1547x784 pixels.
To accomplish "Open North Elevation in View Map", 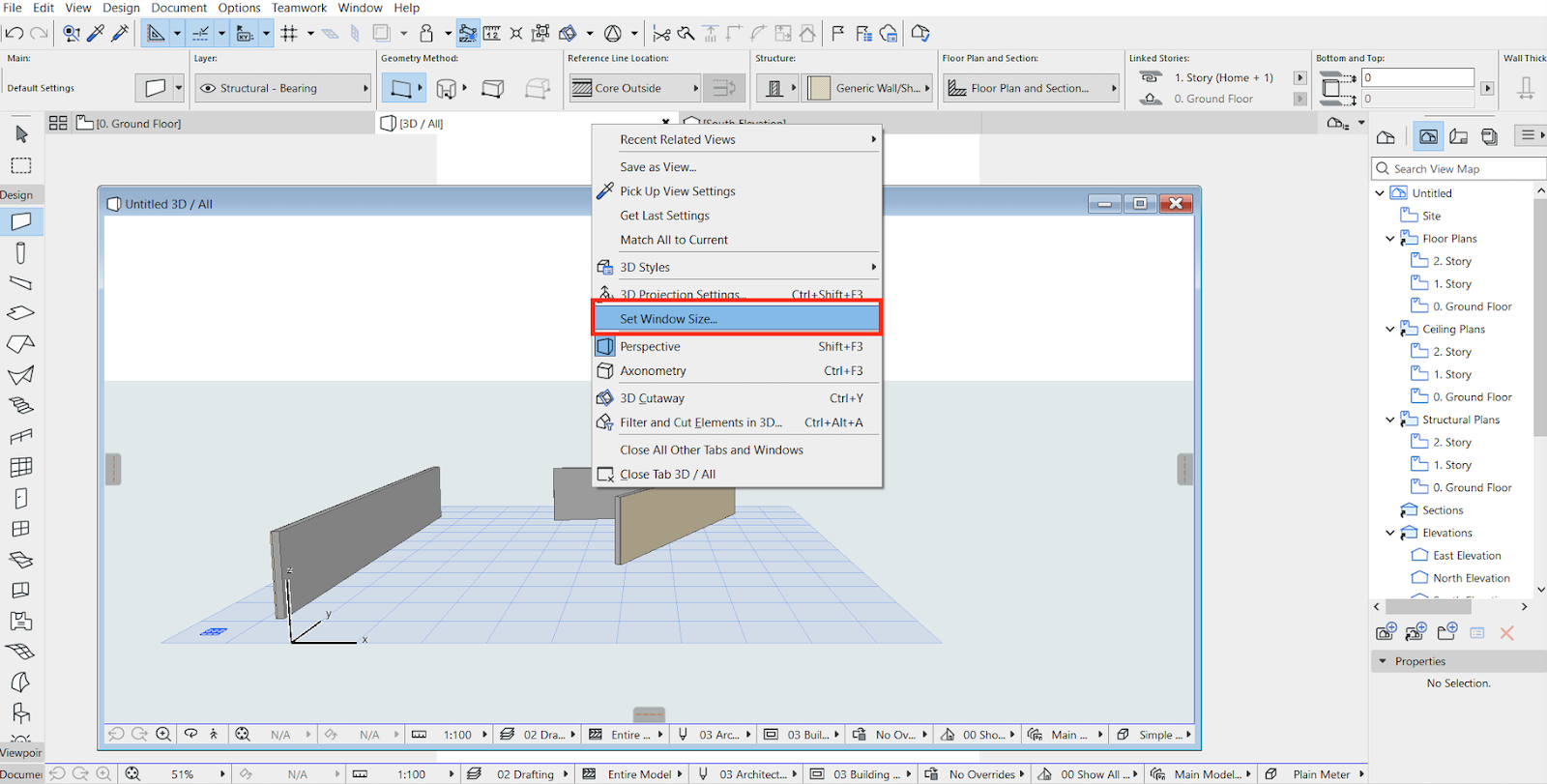I will click(x=1471, y=578).
